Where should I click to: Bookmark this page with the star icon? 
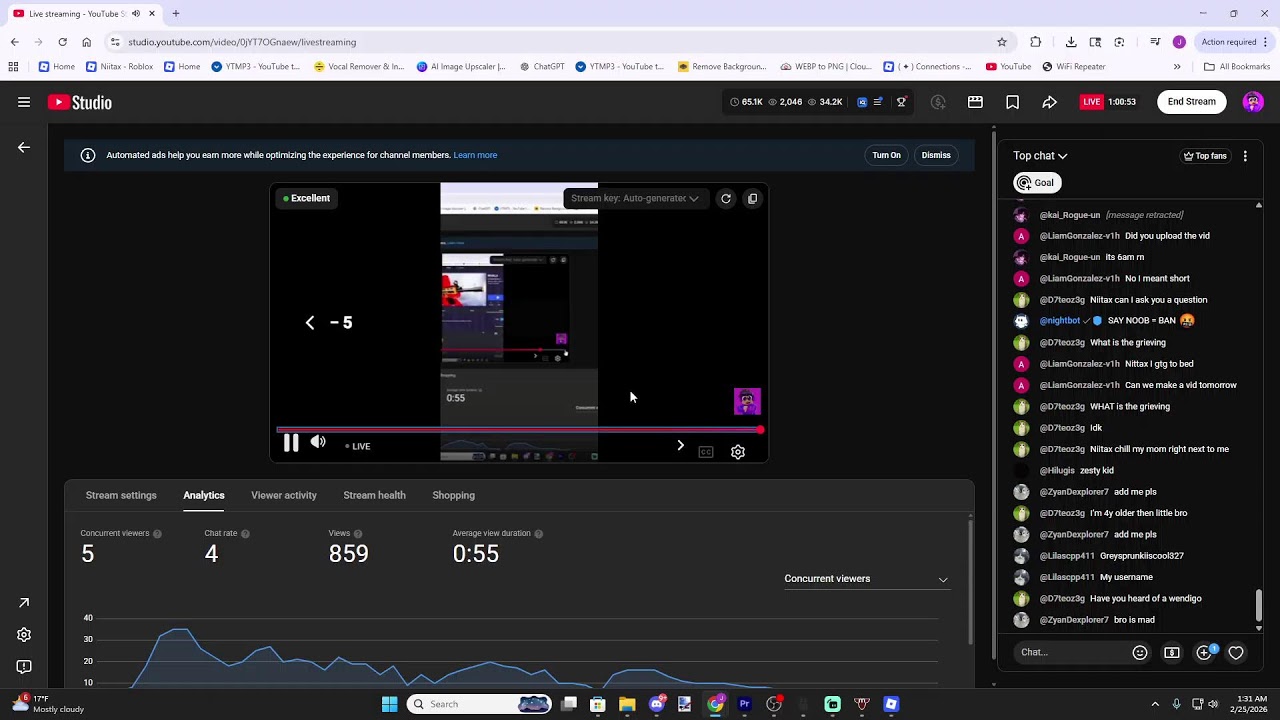(x=1001, y=42)
